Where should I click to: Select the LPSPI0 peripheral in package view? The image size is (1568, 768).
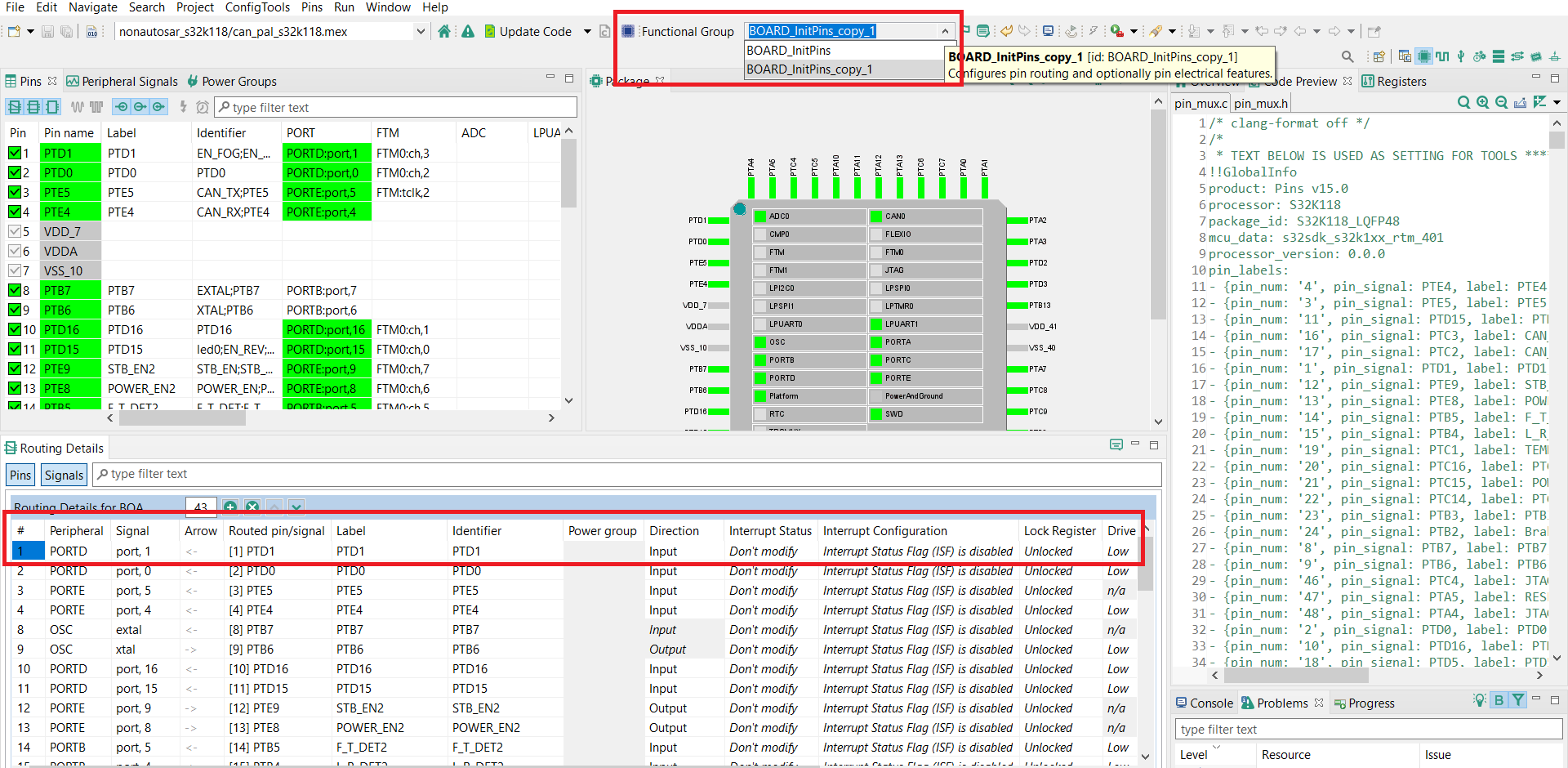point(925,288)
